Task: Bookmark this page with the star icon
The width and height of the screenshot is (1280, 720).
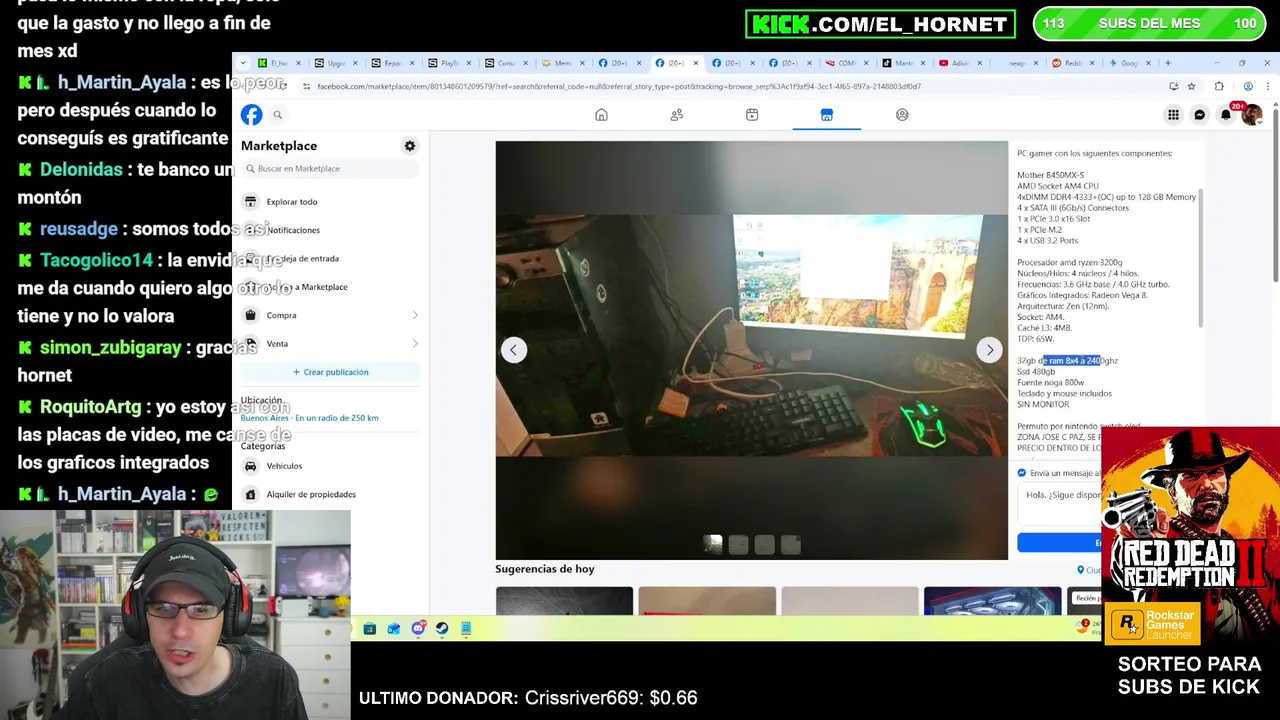Action: click(x=1191, y=86)
